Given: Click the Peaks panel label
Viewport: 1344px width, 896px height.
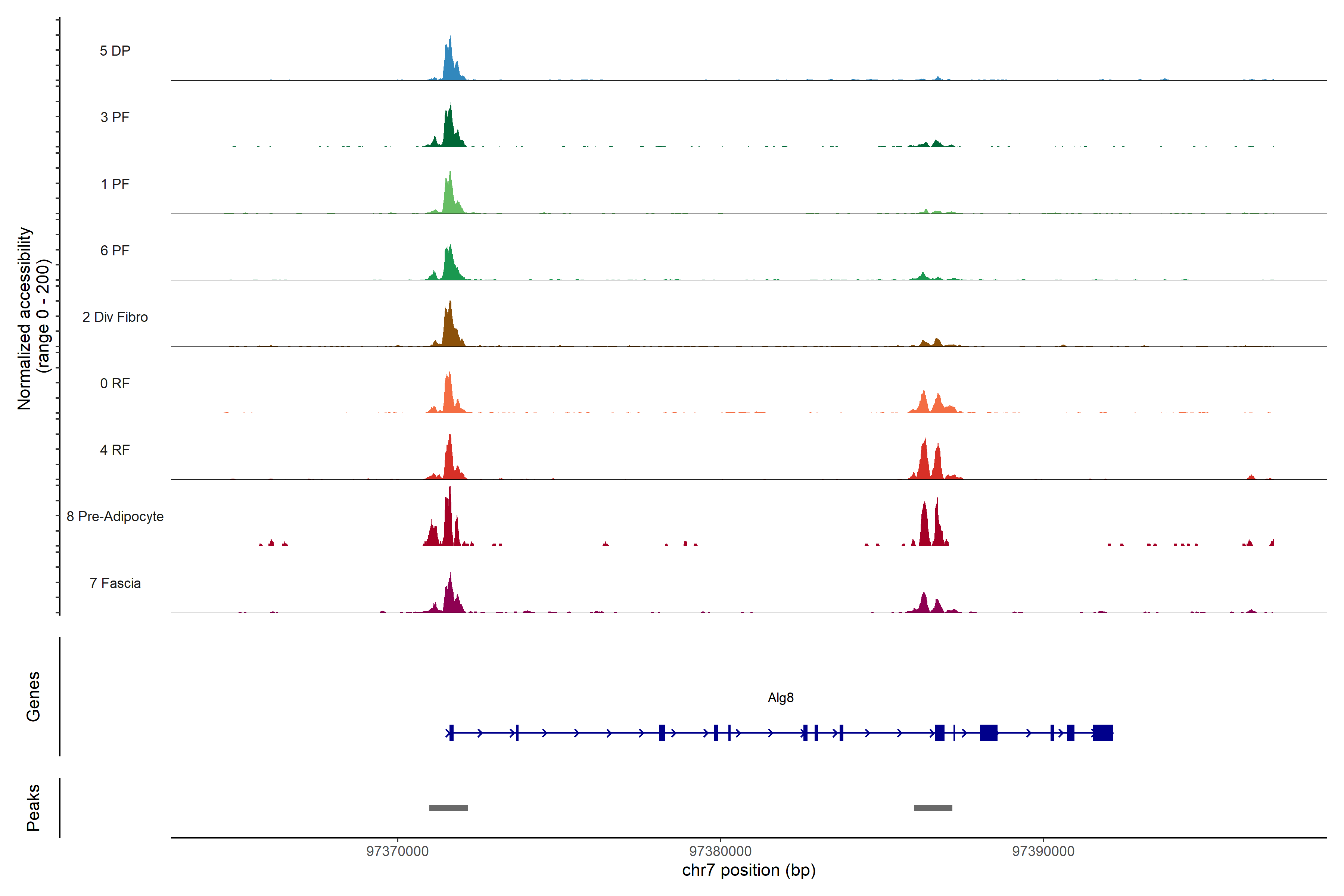Looking at the screenshot, I should 33,808.
